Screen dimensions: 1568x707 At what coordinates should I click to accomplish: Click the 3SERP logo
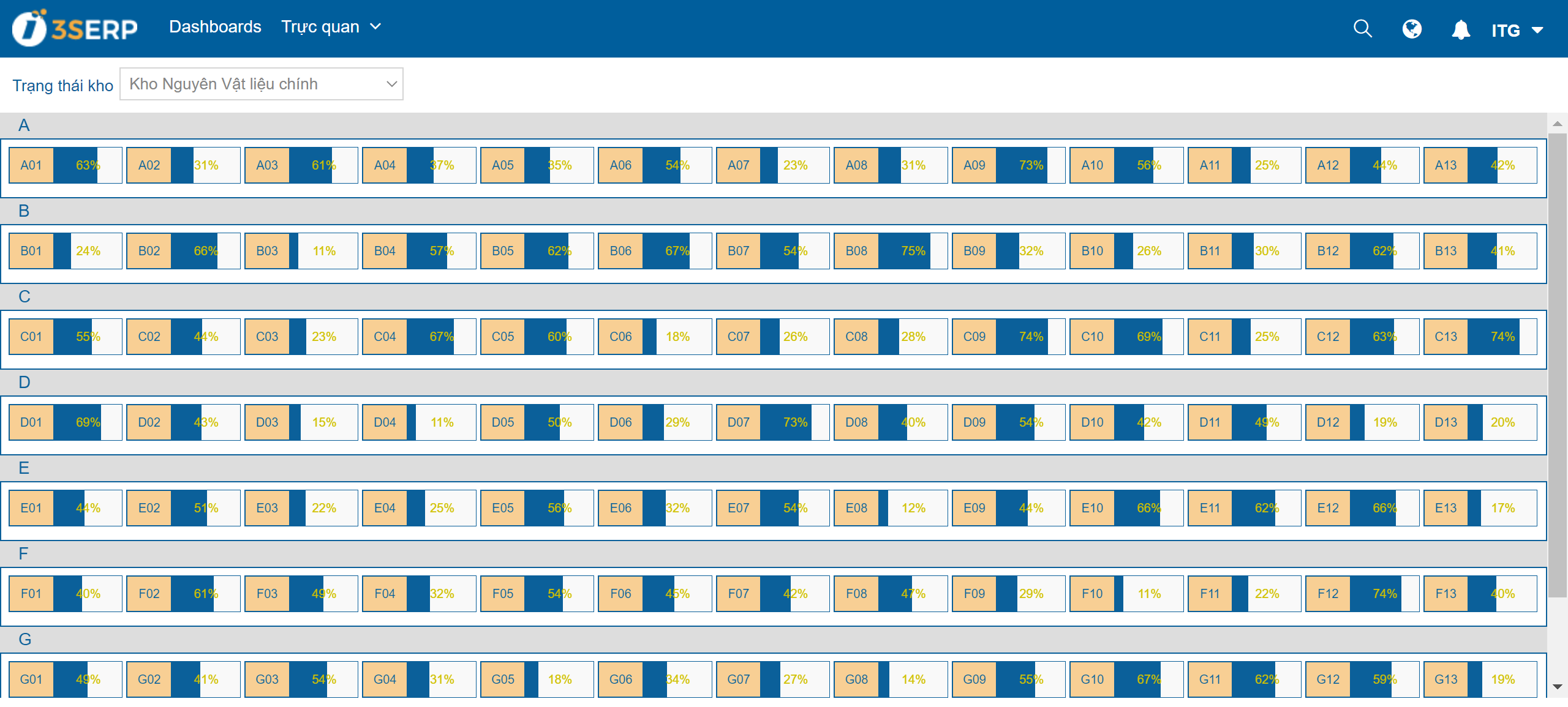tap(75, 28)
